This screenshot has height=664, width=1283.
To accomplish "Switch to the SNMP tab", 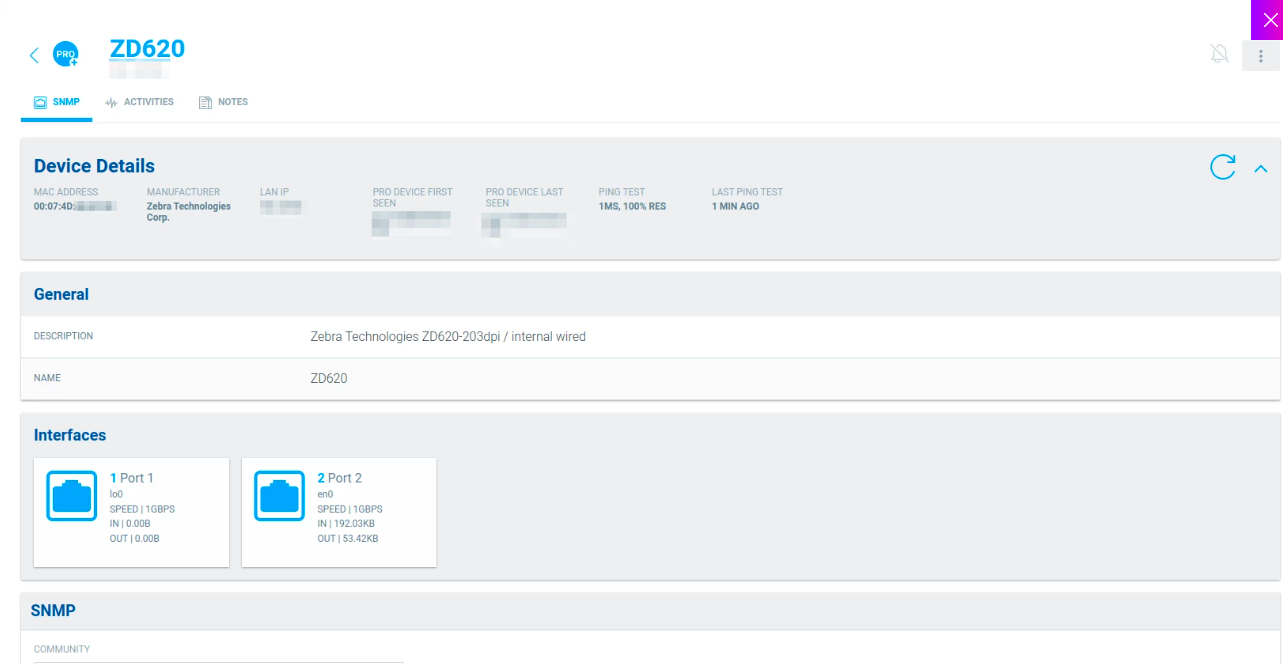I will (57, 102).
